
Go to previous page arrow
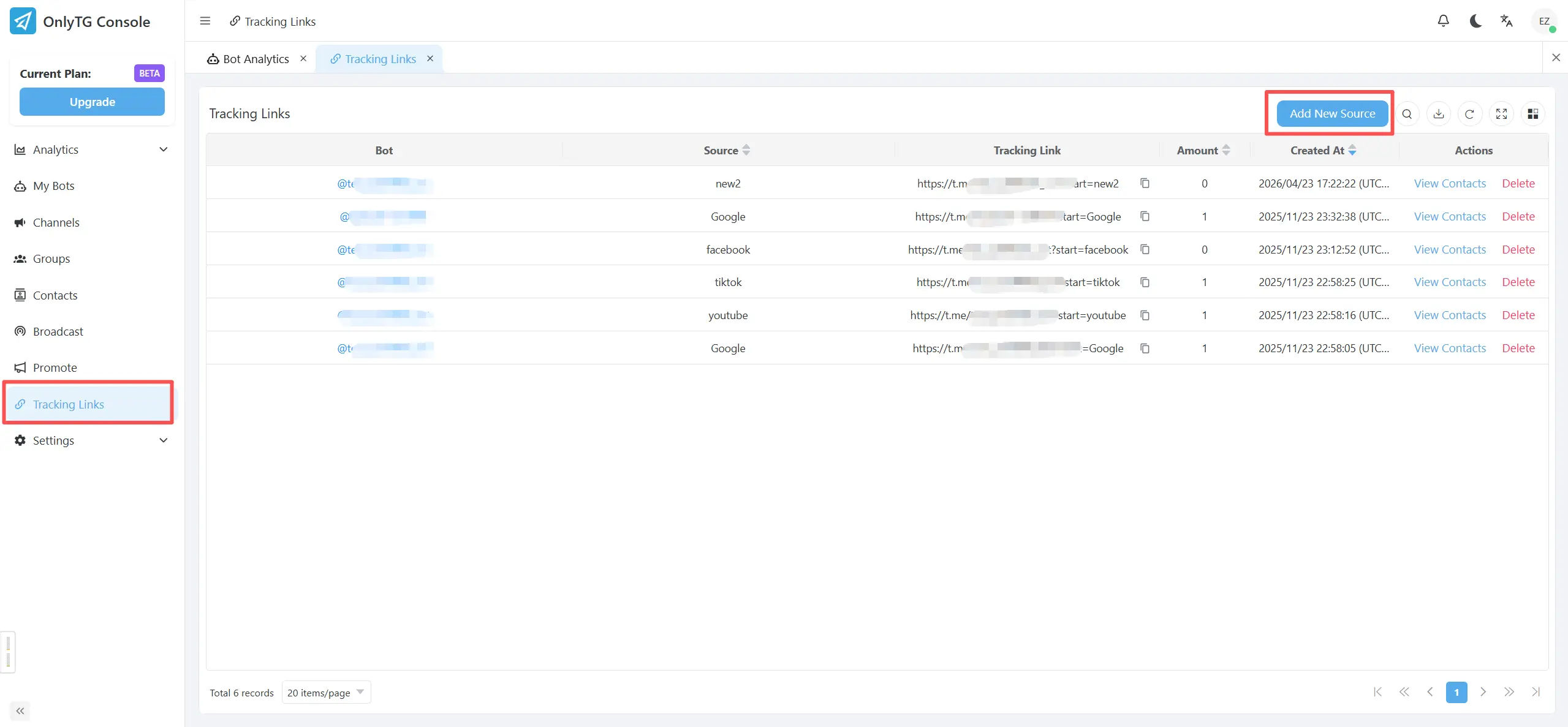click(1430, 692)
